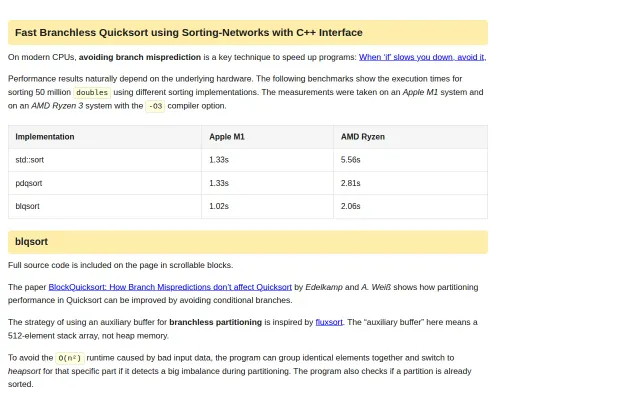Select the AMD Ryzen column header
640x400 pixels.
pos(363,137)
